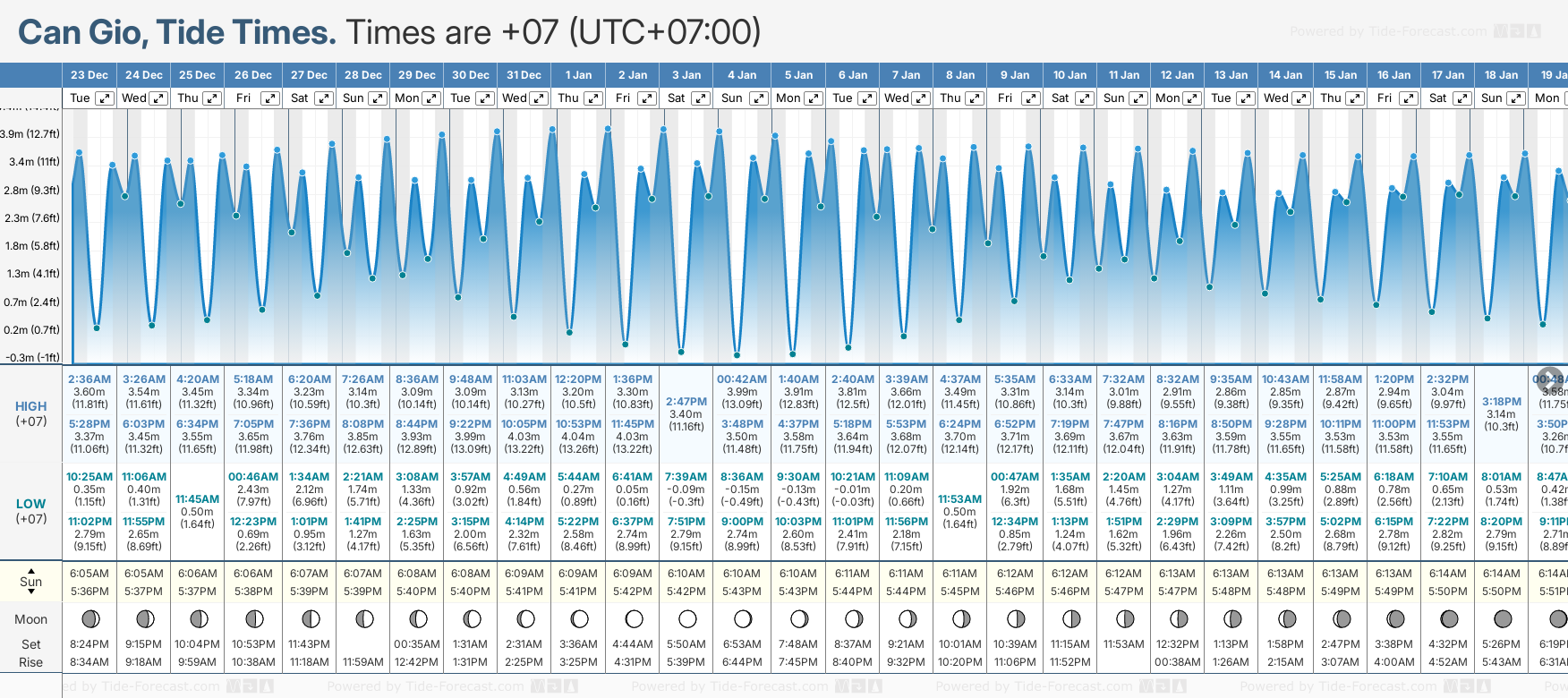Viewport: 1568px width, 698px height.
Task: Click the expand icon for Sun 4 Jan
Action: pos(758,98)
